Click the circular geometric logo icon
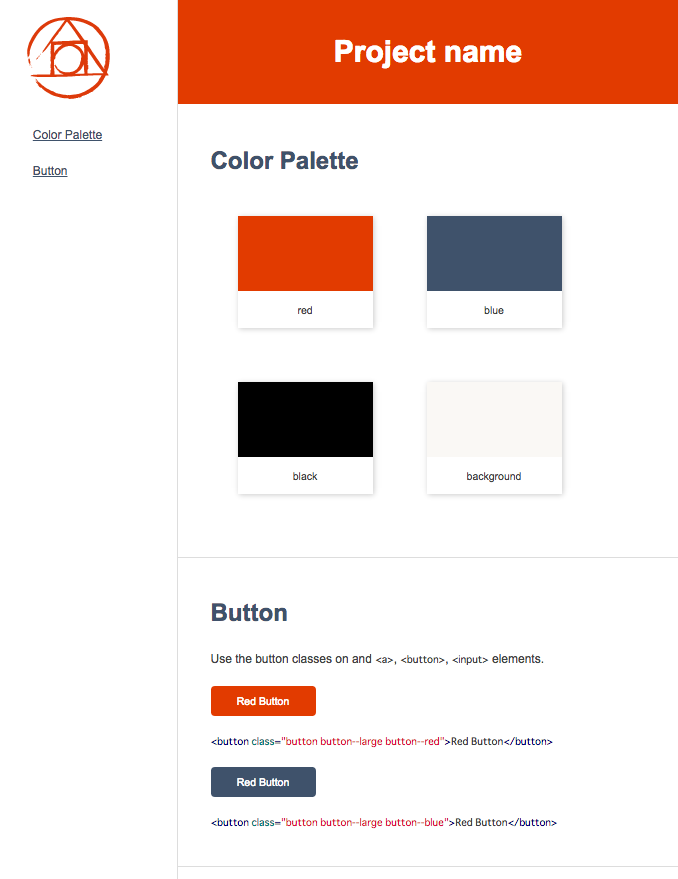 (x=68, y=58)
